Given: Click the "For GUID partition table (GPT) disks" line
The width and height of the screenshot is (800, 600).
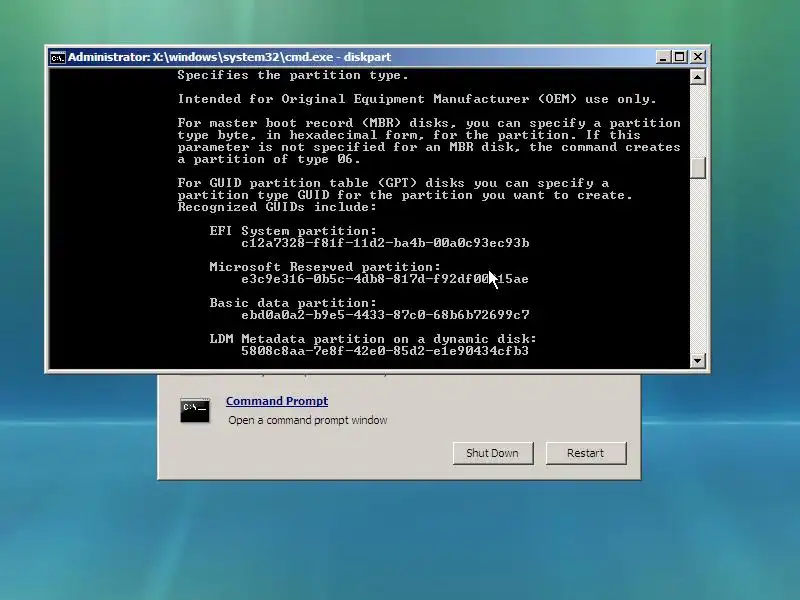Looking at the screenshot, I should [x=393, y=183].
